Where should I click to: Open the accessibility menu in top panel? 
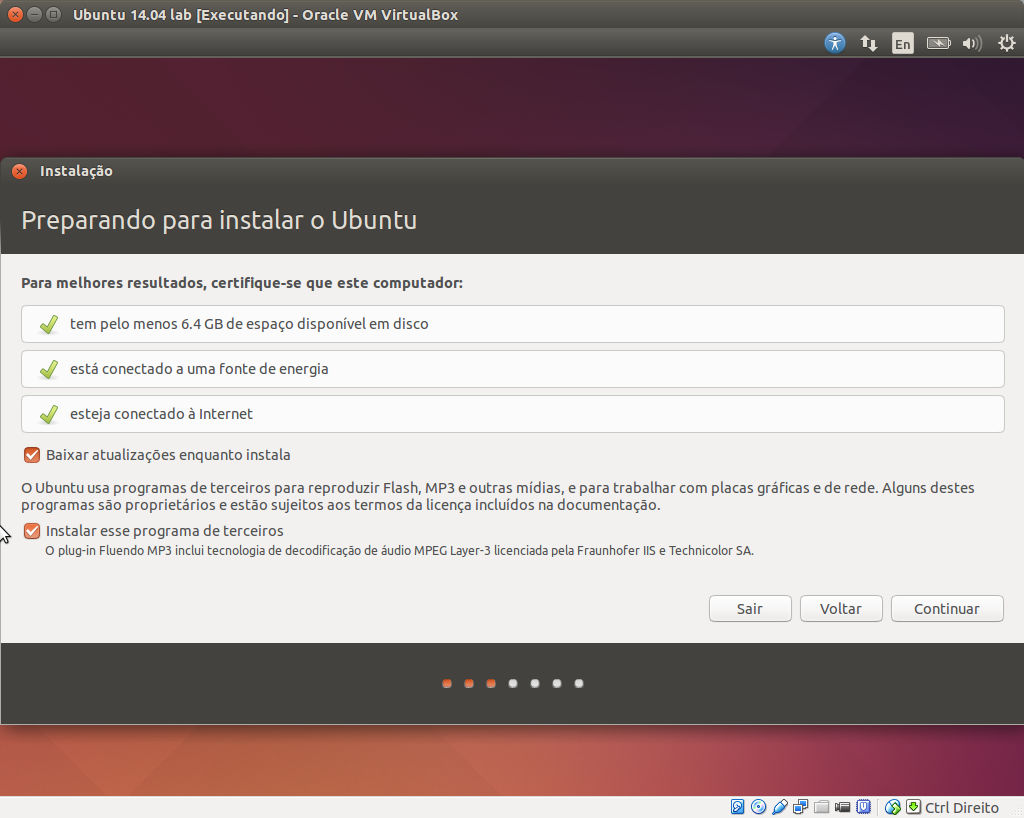[834, 43]
